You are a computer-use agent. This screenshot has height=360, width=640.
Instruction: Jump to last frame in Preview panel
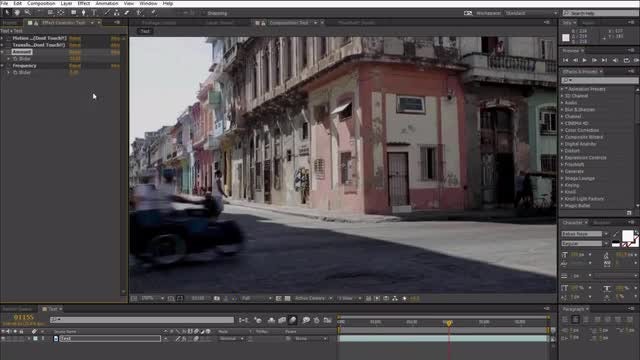(x=604, y=60)
